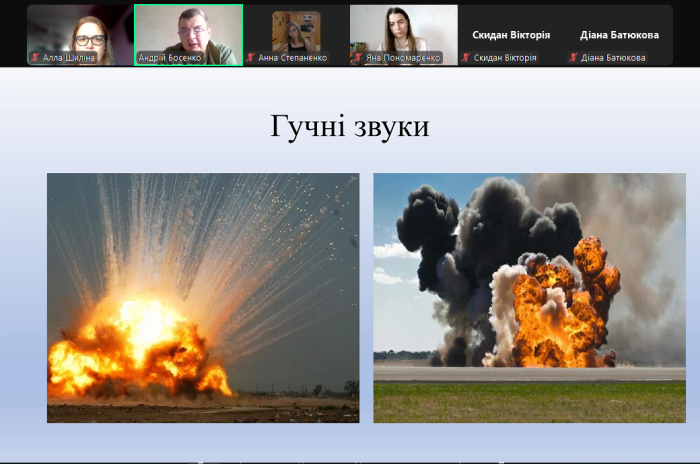Image resolution: width=700 pixels, height=464 pixels.
Task: Open Анна Степаненко's video thumbnail
Action: [296, 30]
